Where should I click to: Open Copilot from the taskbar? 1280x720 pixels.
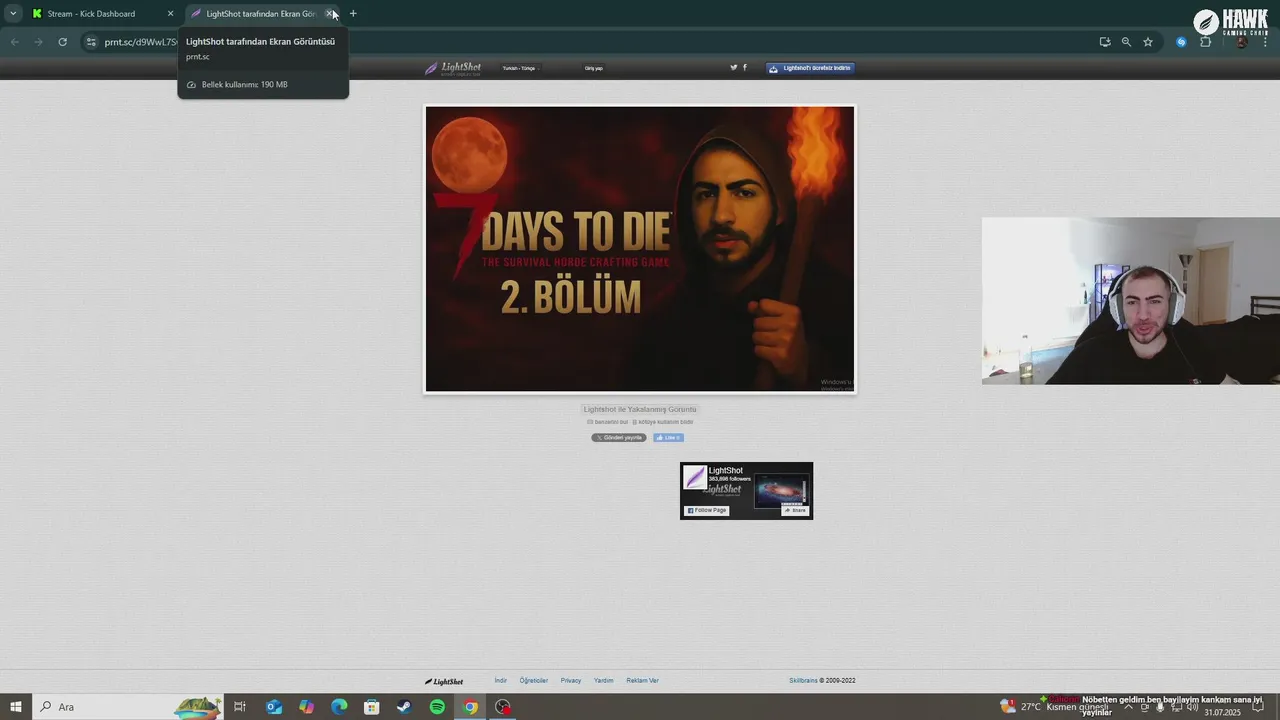[307, 707]
